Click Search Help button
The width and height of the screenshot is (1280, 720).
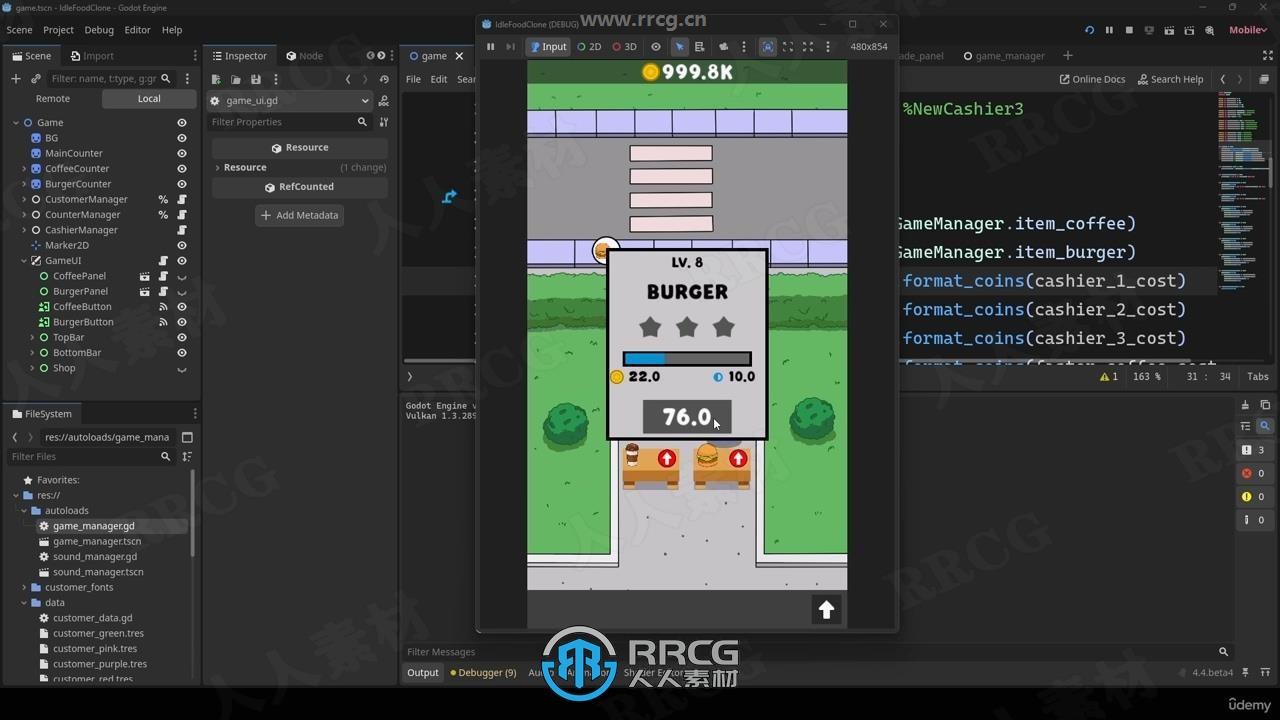pos(1170,79)
